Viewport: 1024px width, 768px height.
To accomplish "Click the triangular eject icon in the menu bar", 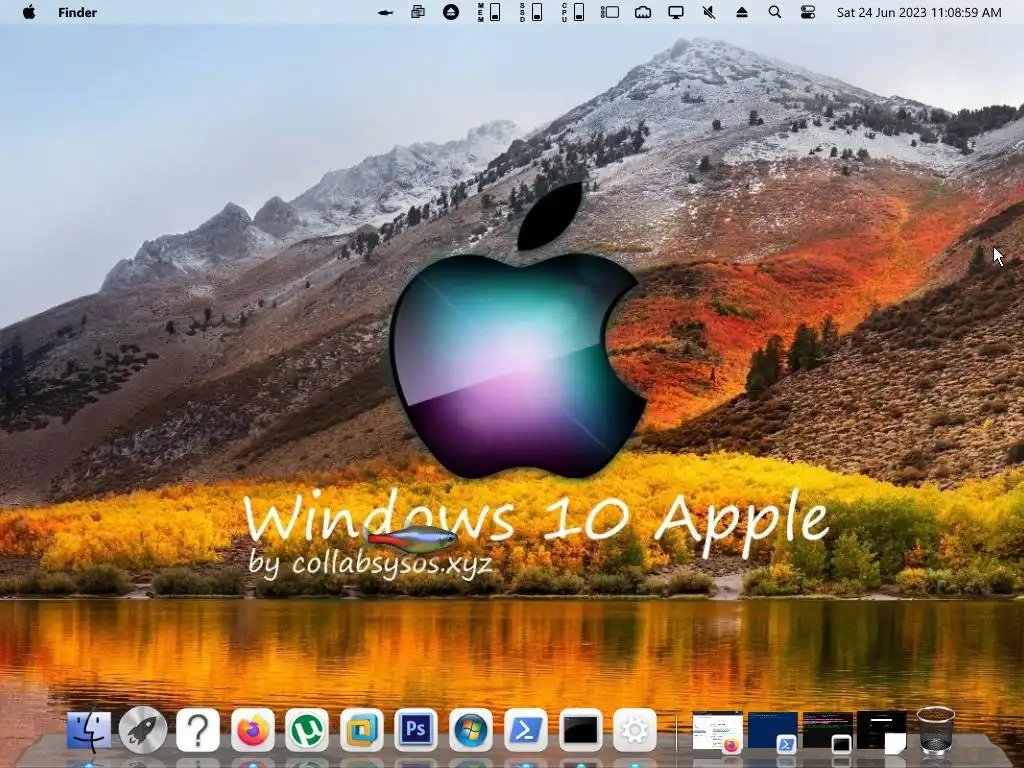I will [742, 12].
